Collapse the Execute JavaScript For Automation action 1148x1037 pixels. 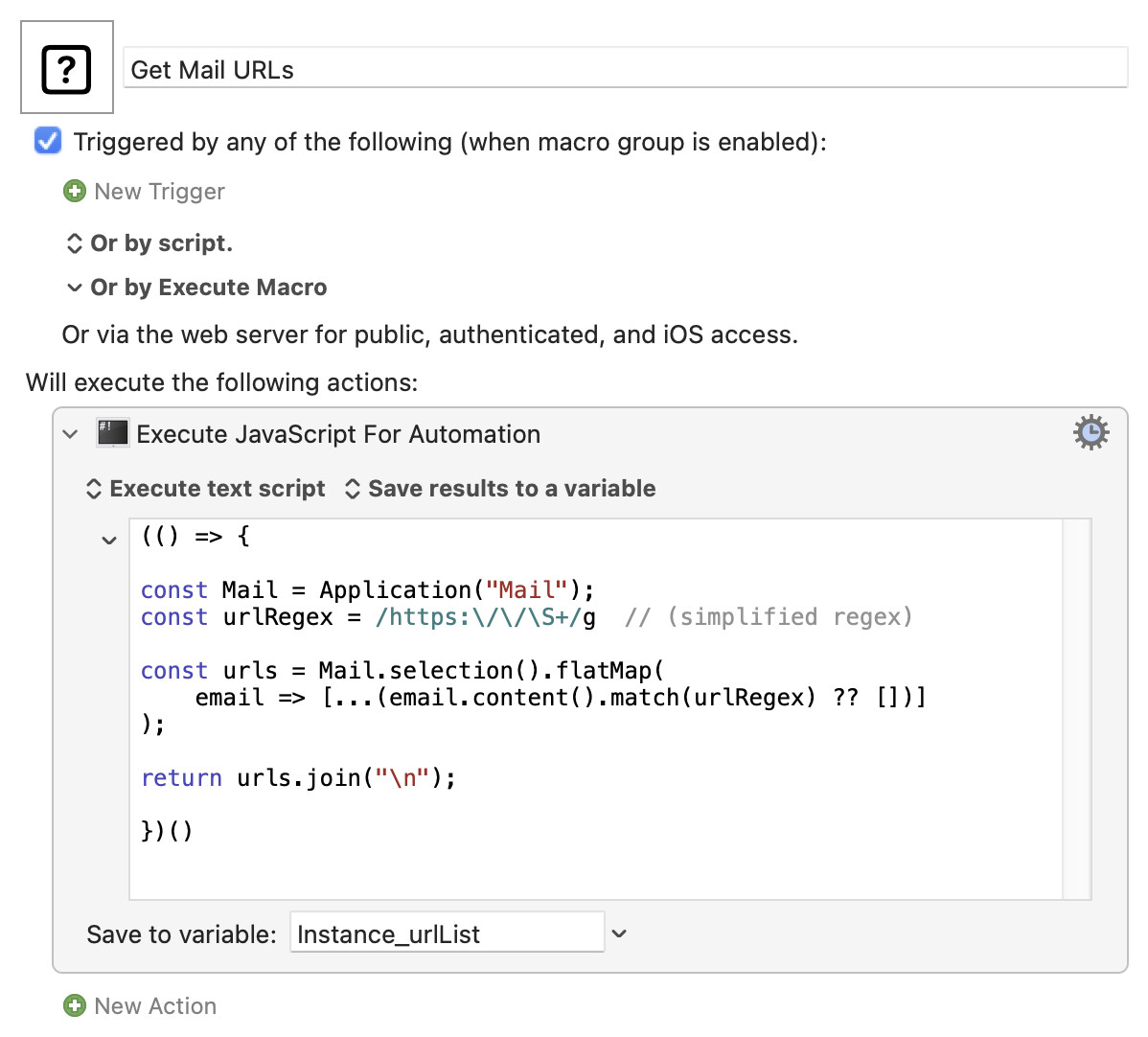coord(70,434)
